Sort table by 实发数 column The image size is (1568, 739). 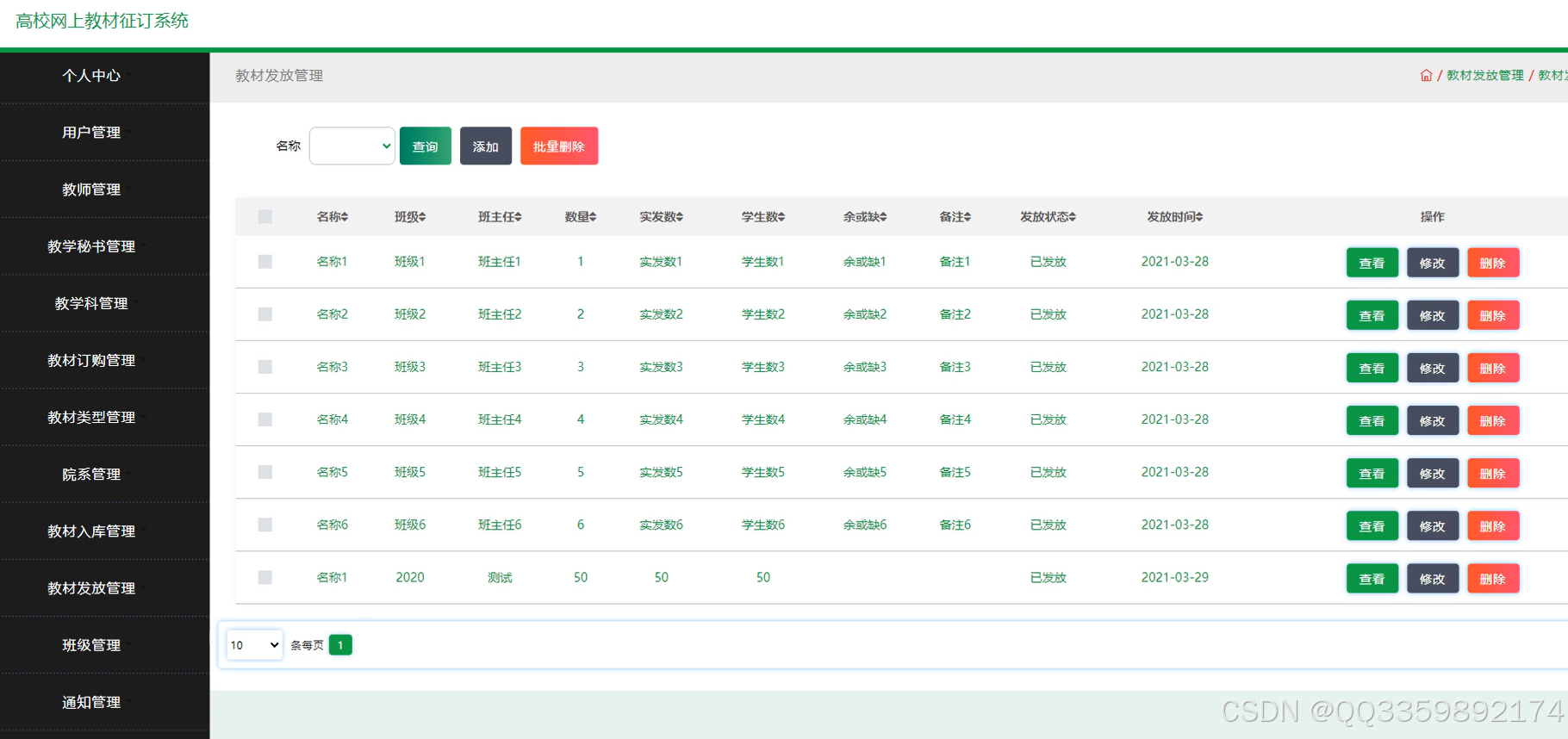661,217
